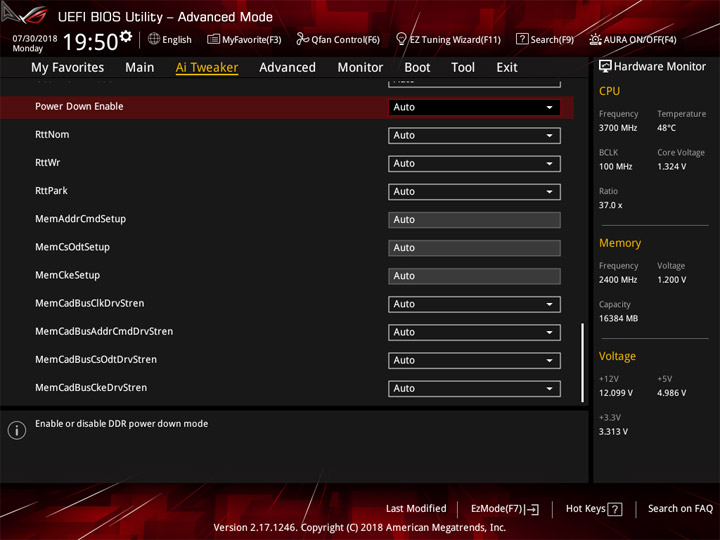Select the MemCkeSetup label
The width and height of the screenshot is (720, 540).
[67, 275]
